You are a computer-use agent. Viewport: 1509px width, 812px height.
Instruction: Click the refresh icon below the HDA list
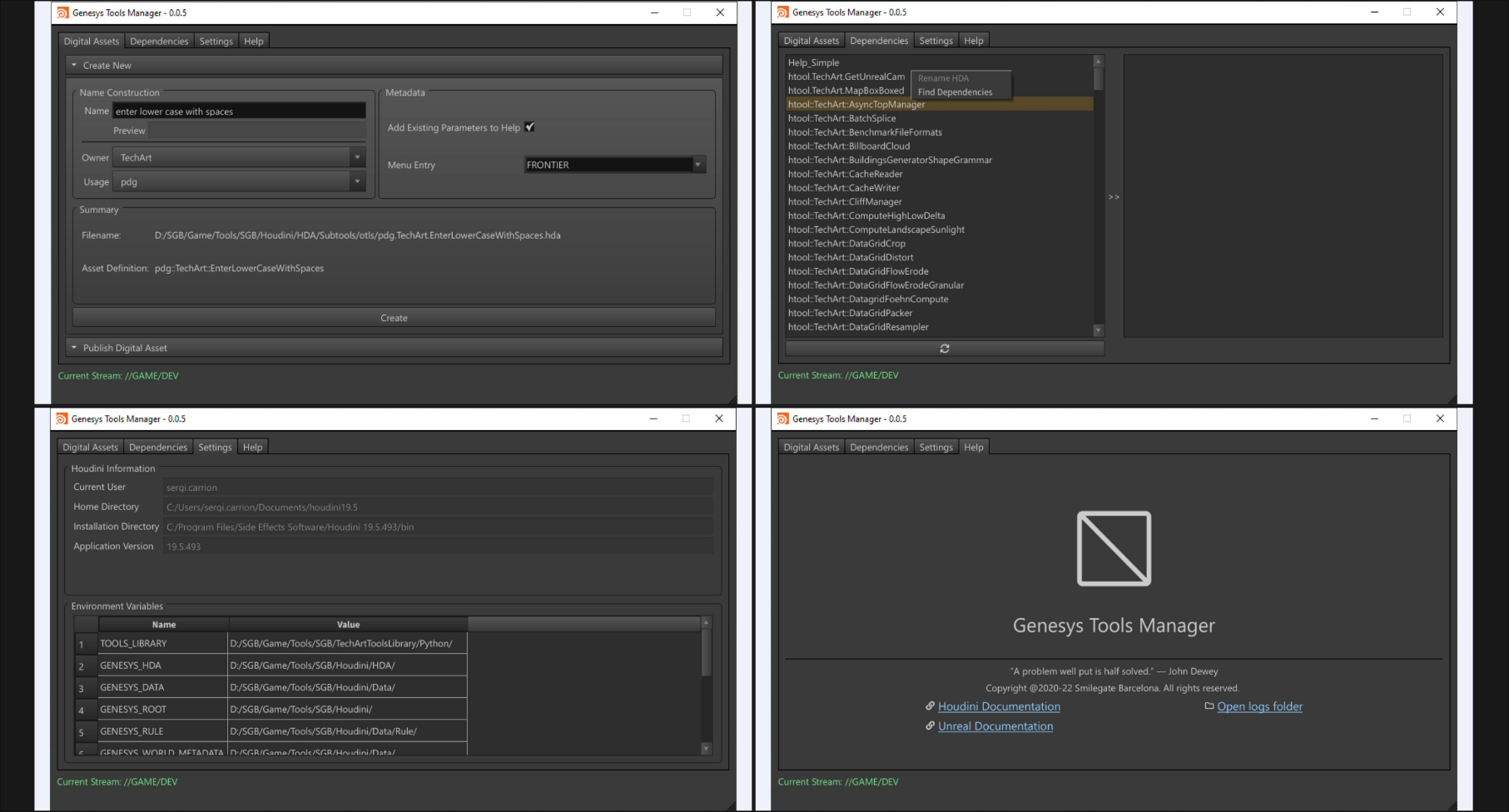[x=945, y=349]
